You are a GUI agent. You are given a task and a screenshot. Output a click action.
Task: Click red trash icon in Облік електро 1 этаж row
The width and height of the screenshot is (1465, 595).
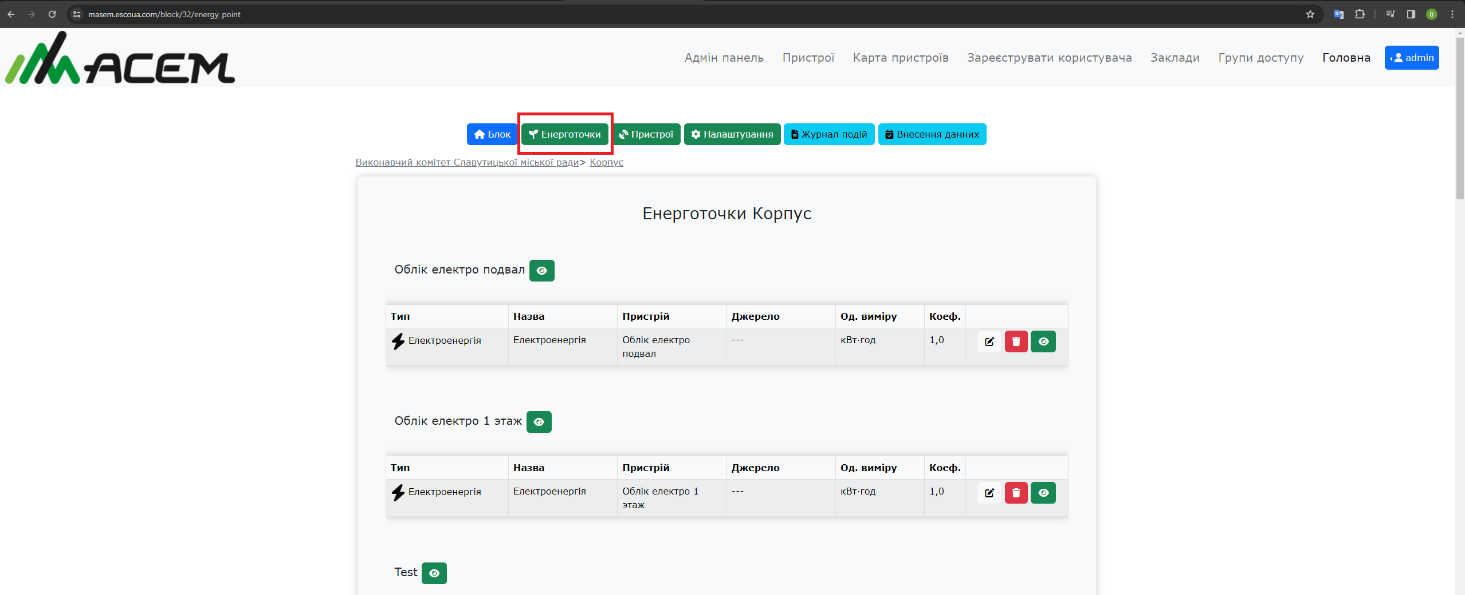[x=1016, y=492]
